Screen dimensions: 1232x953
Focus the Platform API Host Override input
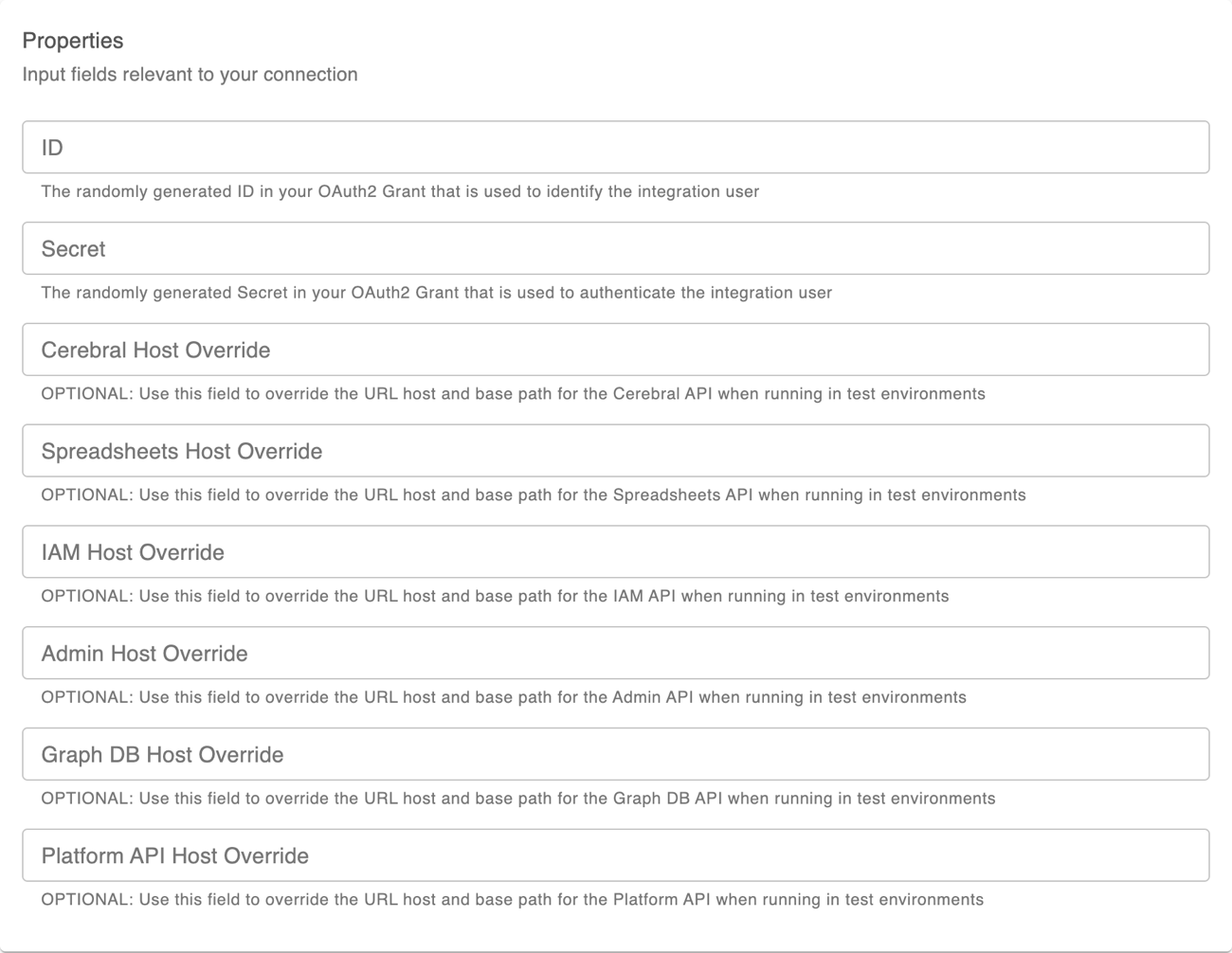click(616, 856)
